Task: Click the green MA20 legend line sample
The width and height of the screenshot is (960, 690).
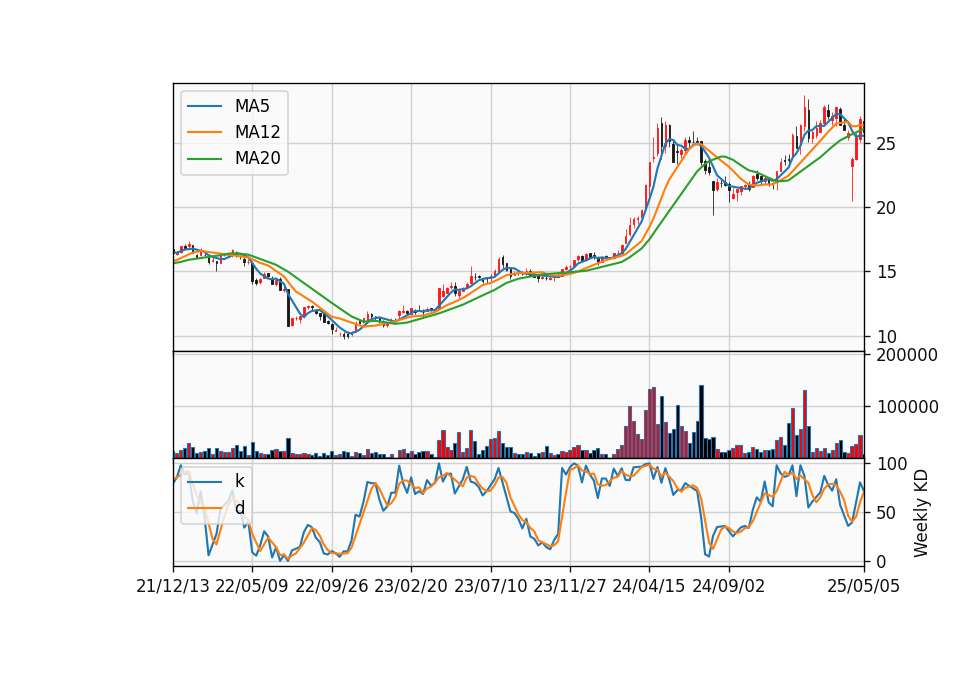Action: coord(204,159)
